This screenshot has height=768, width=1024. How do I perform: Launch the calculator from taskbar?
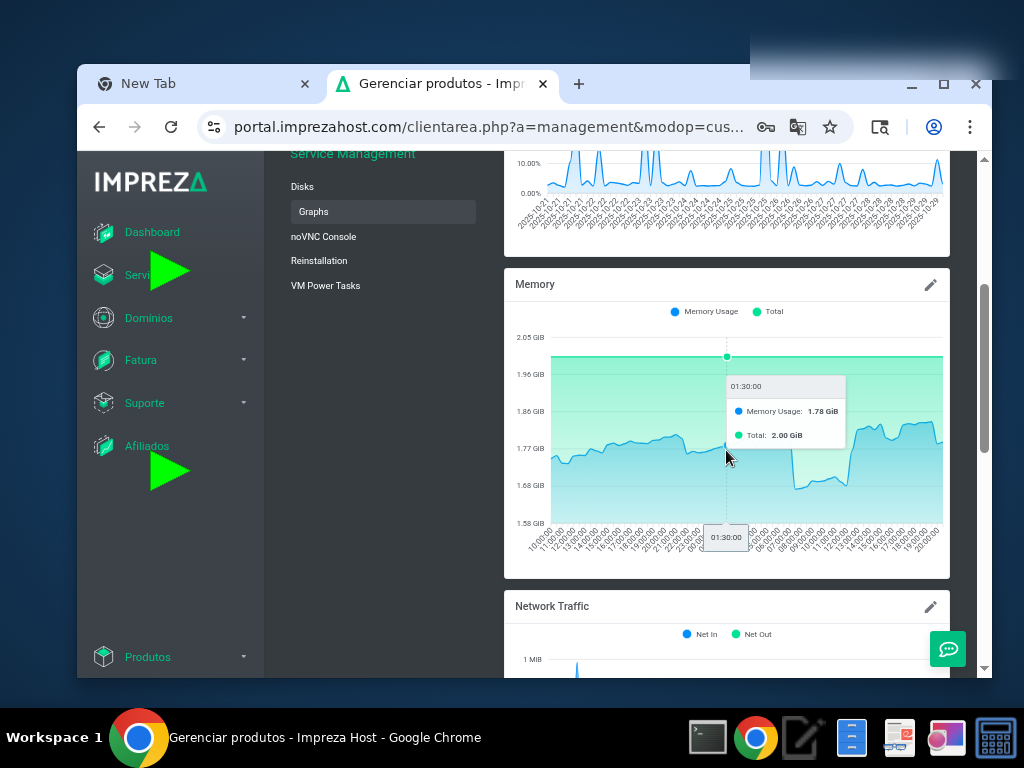click(995, 738)
